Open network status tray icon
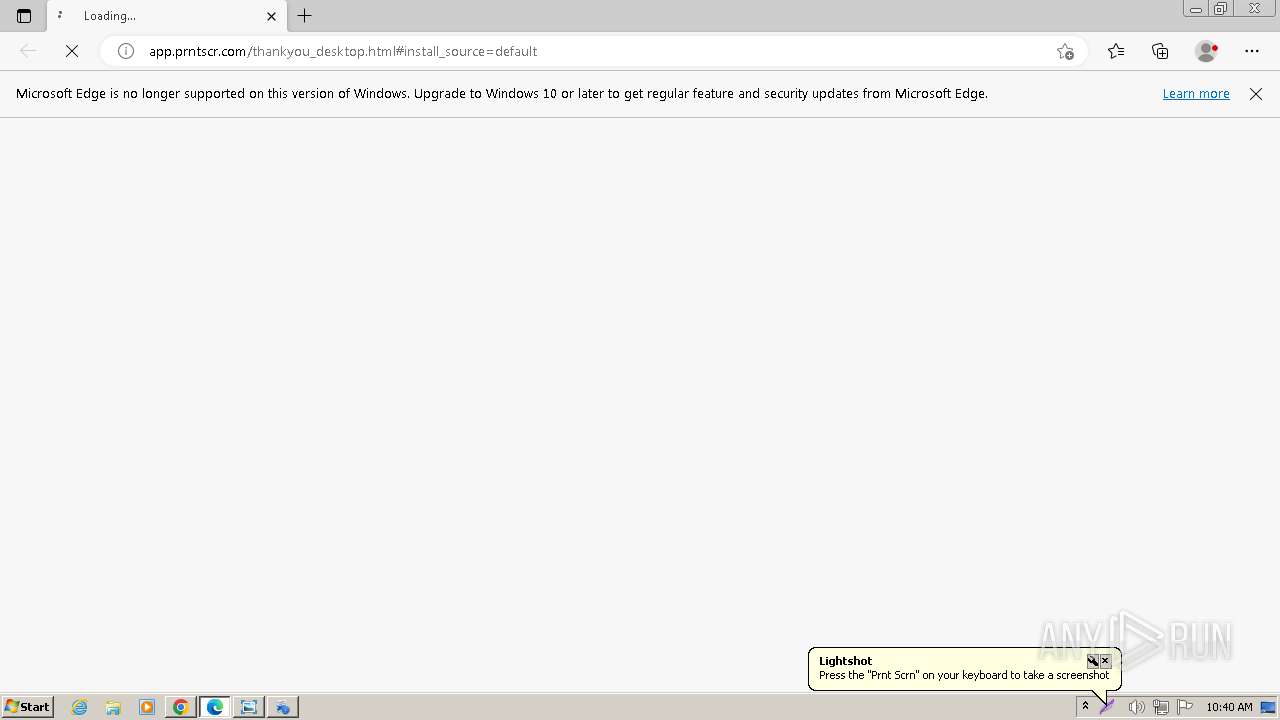This screenshot has height=720, width=1280. pos(1160,707)
